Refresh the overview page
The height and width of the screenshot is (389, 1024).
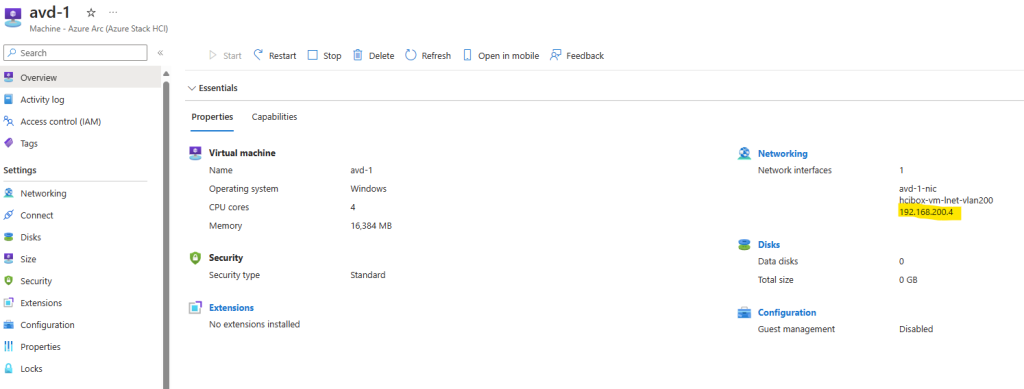pyautogui.click(x=428, y=55)
